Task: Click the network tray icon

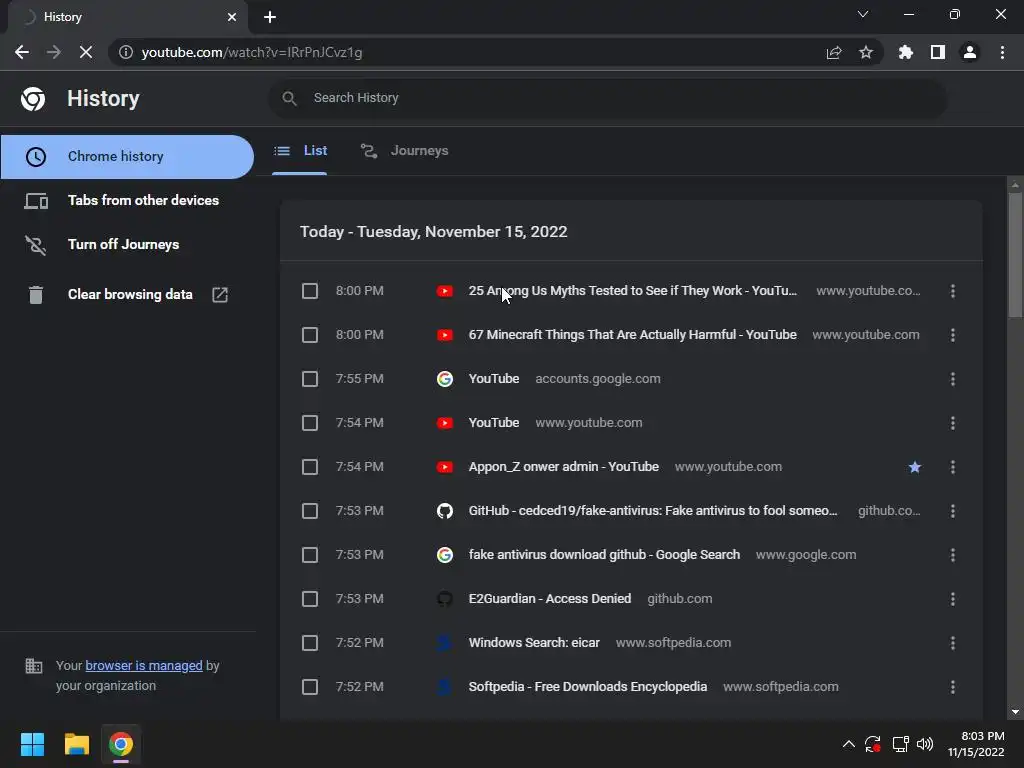Action: tap(901, 744)
